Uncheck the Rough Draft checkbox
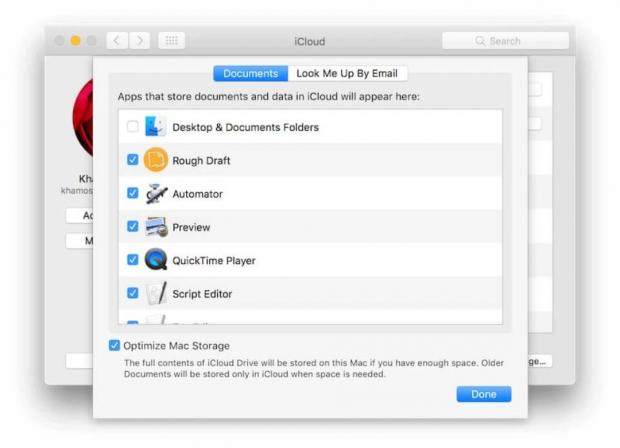The image size is (620, 448). 133,160
